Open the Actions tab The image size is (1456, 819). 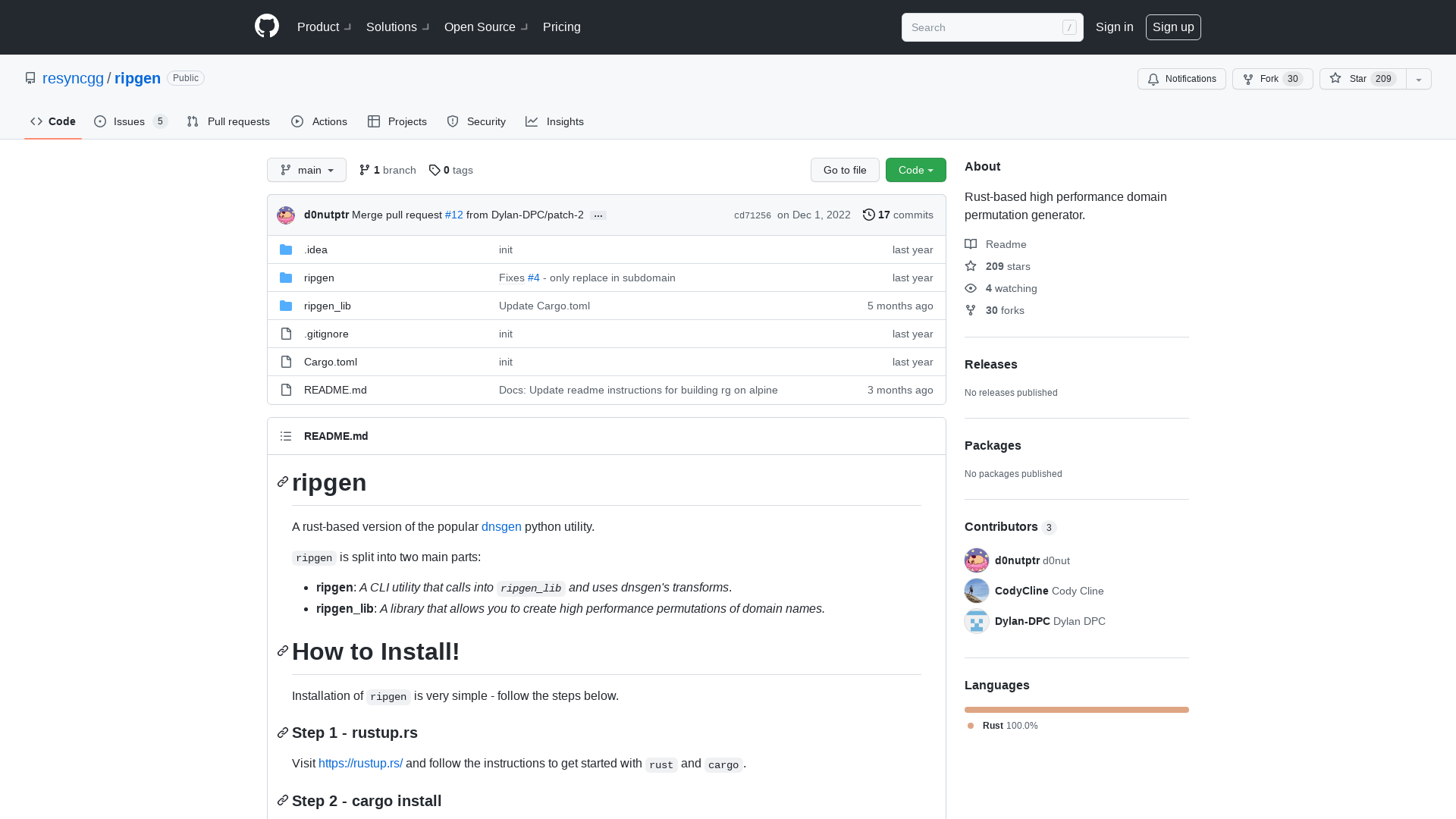(x=319, y=121)
